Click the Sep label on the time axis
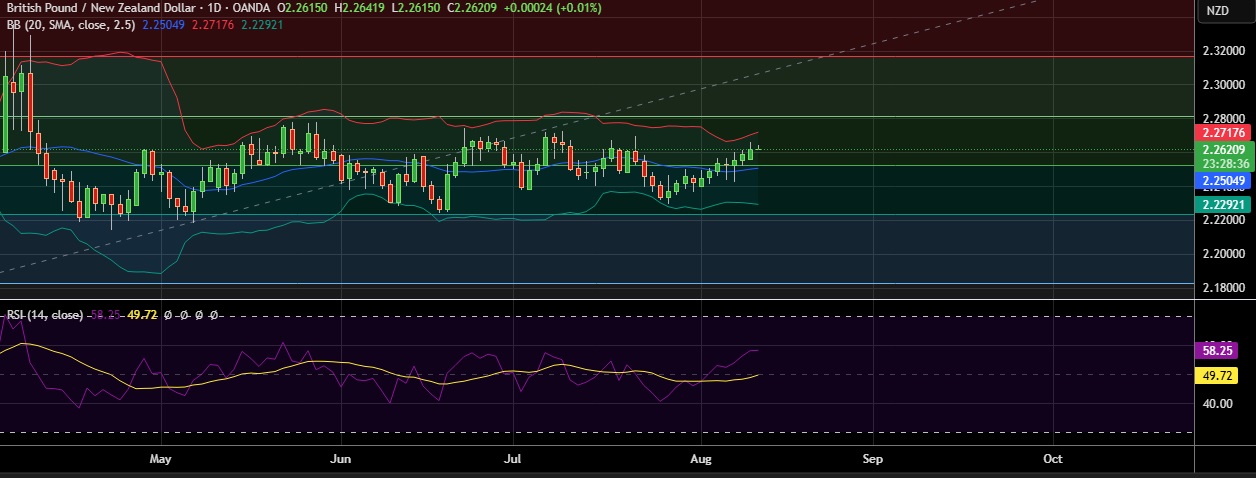The height and width of the screenshot is (478, 1256). click(872, 458)
